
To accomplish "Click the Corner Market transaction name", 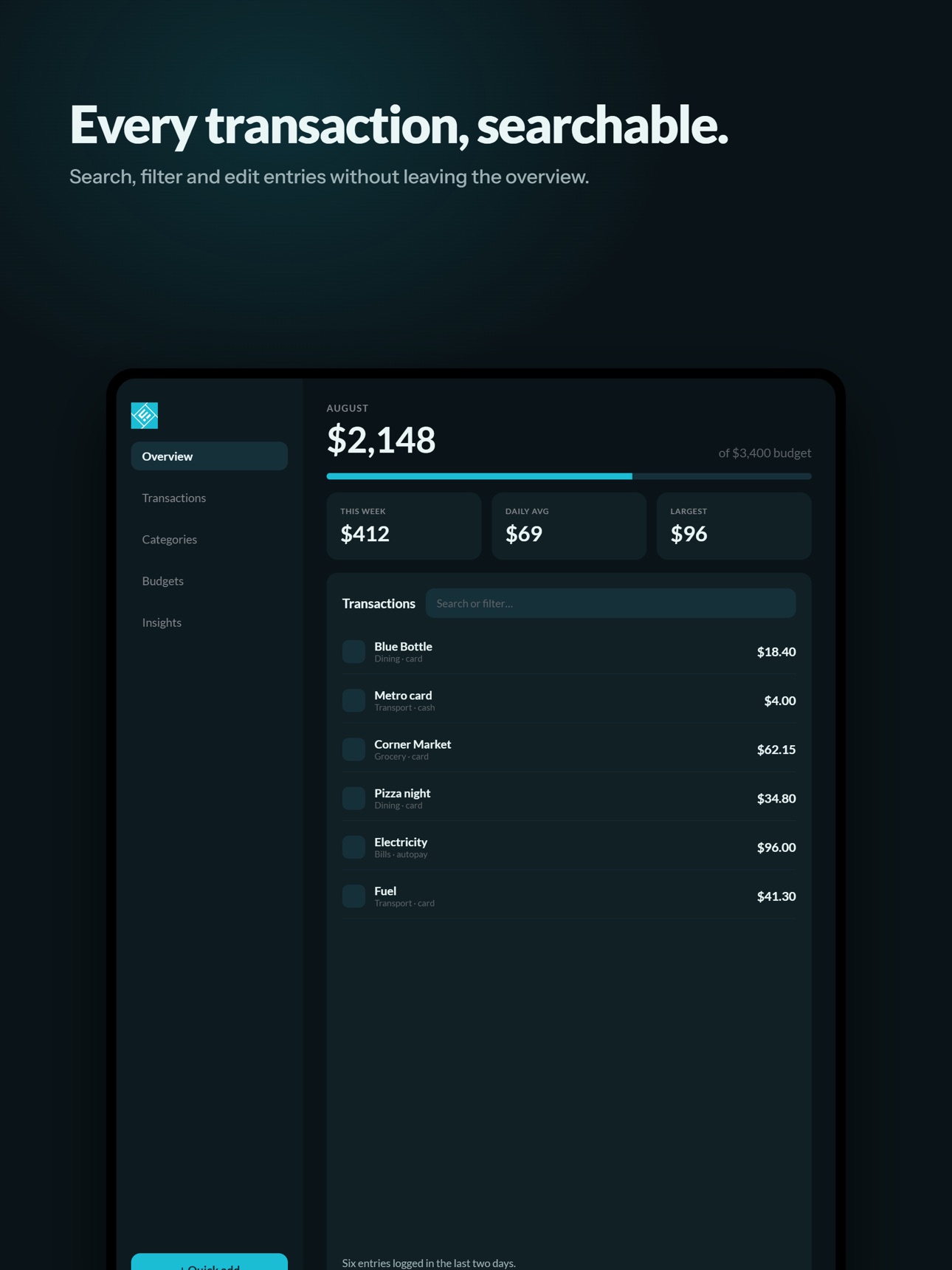I will coord(413,744).
